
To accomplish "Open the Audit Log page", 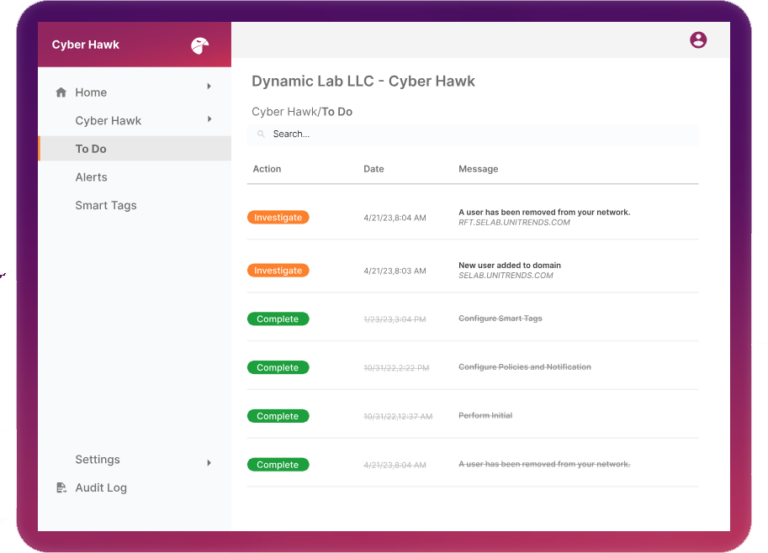I will click(x=101, y=487).
